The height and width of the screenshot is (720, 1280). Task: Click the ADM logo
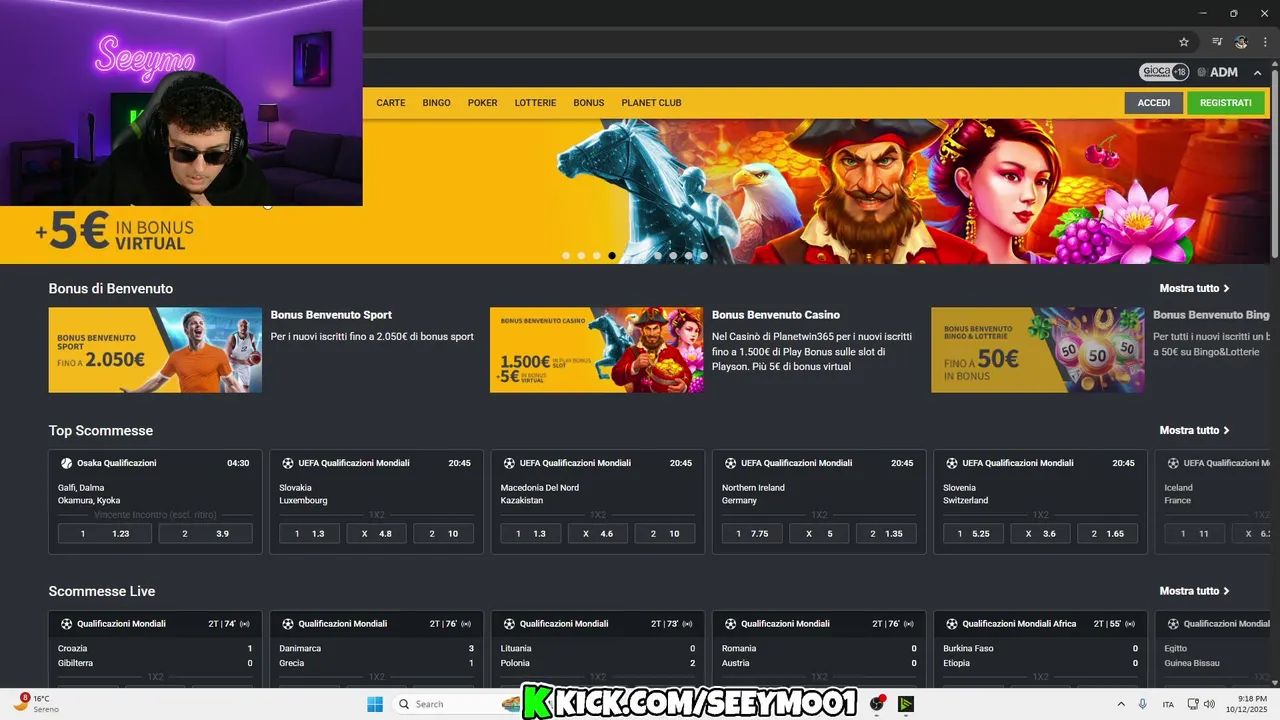1218,72
